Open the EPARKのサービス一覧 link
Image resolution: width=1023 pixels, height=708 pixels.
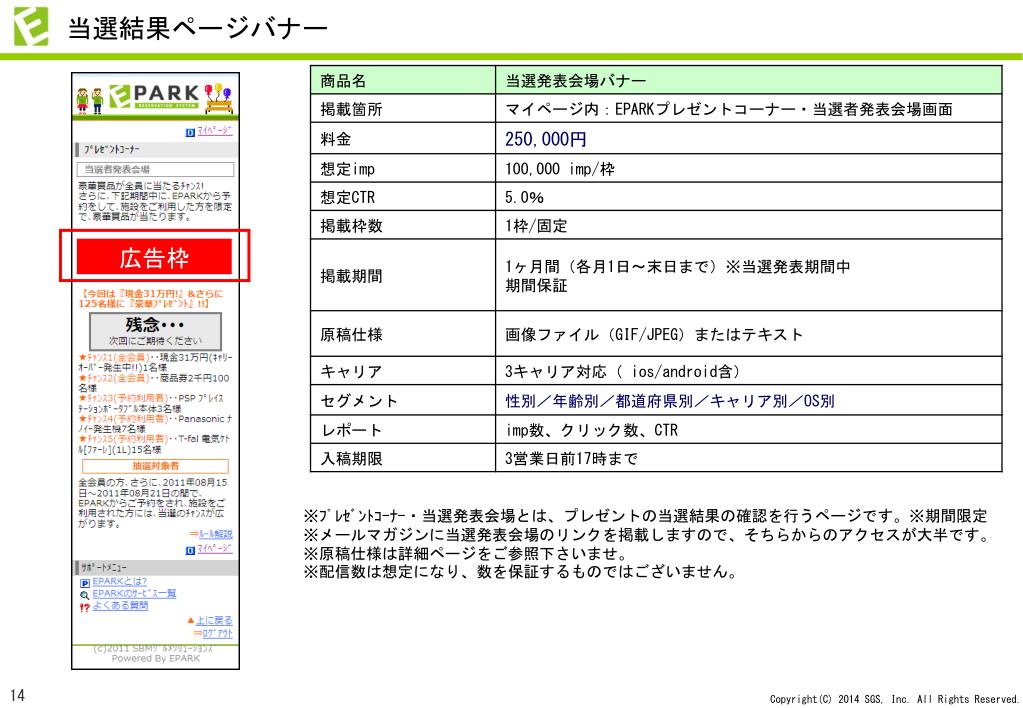coord(134,593)
